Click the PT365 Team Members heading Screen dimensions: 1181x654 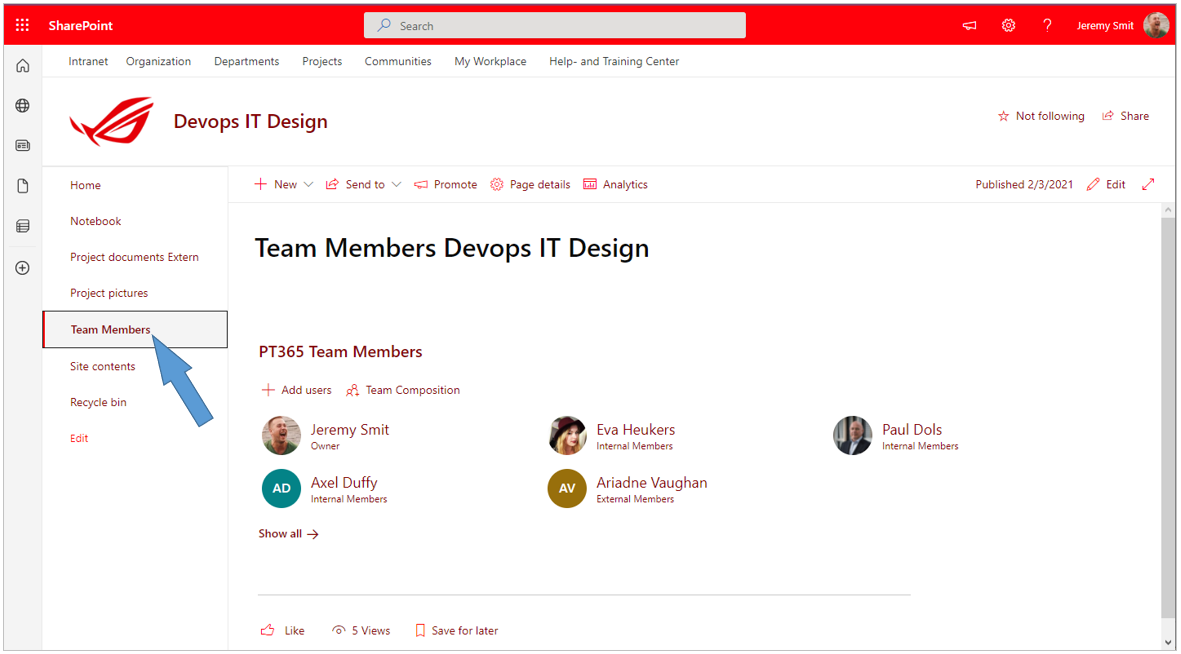click(340, 352)
